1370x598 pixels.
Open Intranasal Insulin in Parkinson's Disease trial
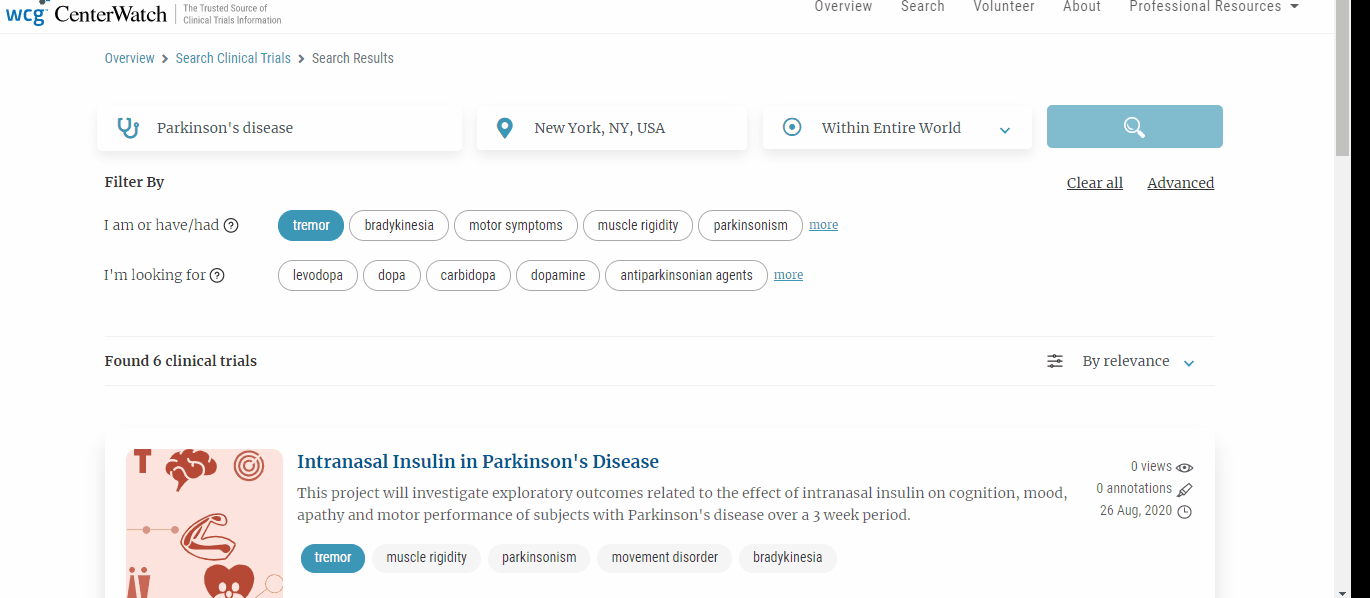click(478, 461)
